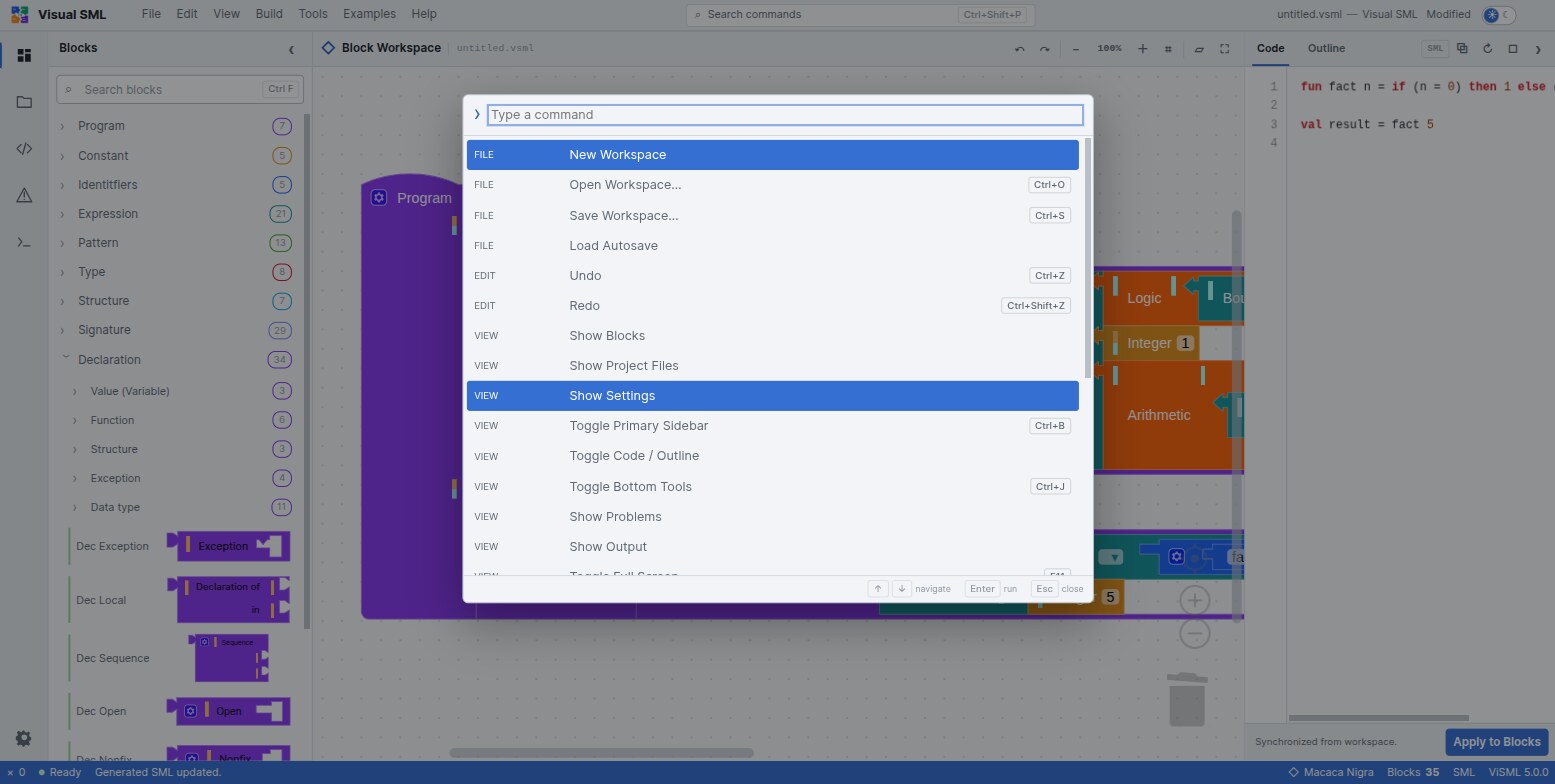Viewport: 1555px width, 784px height.
Task: Open the Build menu
Action: pos(269,14)
